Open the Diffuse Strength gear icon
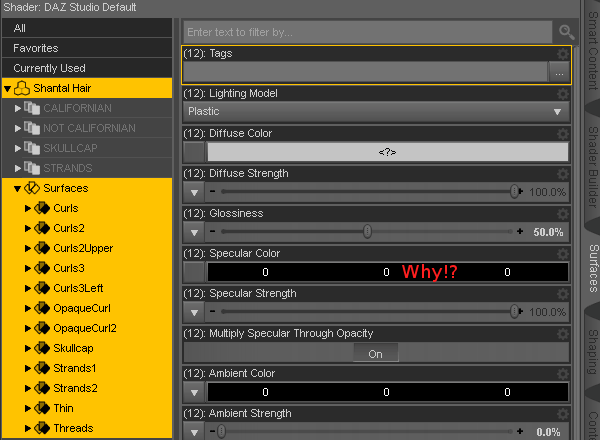 562,174
